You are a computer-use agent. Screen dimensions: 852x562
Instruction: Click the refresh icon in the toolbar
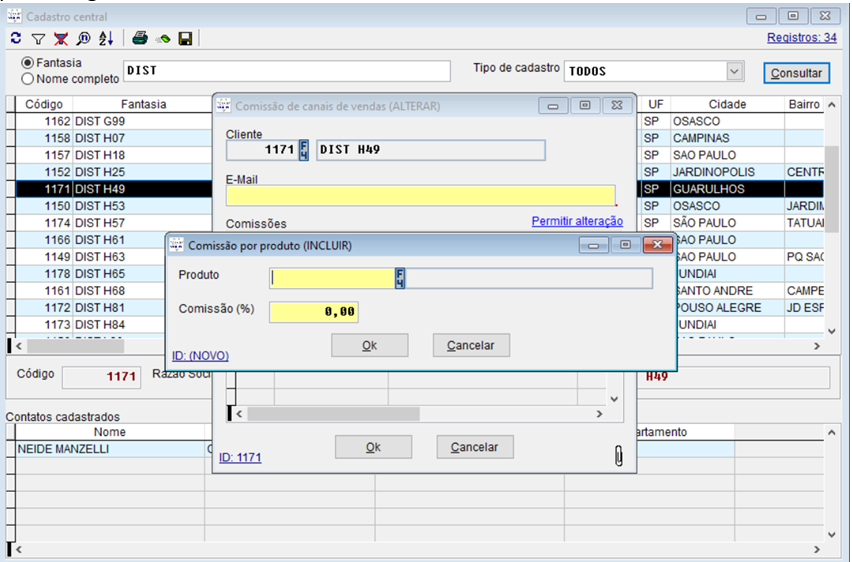[x=16, y=38]
